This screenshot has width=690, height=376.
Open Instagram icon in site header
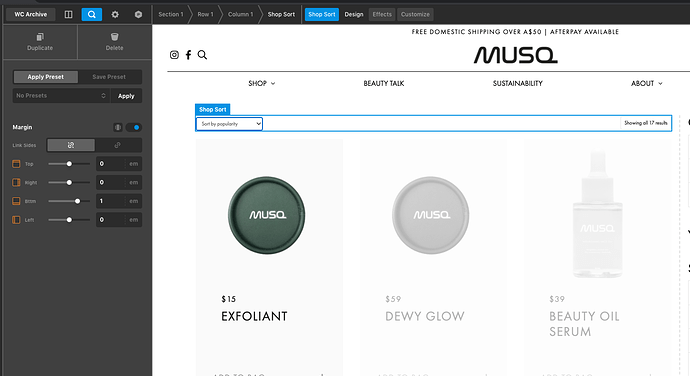[174, 55]
